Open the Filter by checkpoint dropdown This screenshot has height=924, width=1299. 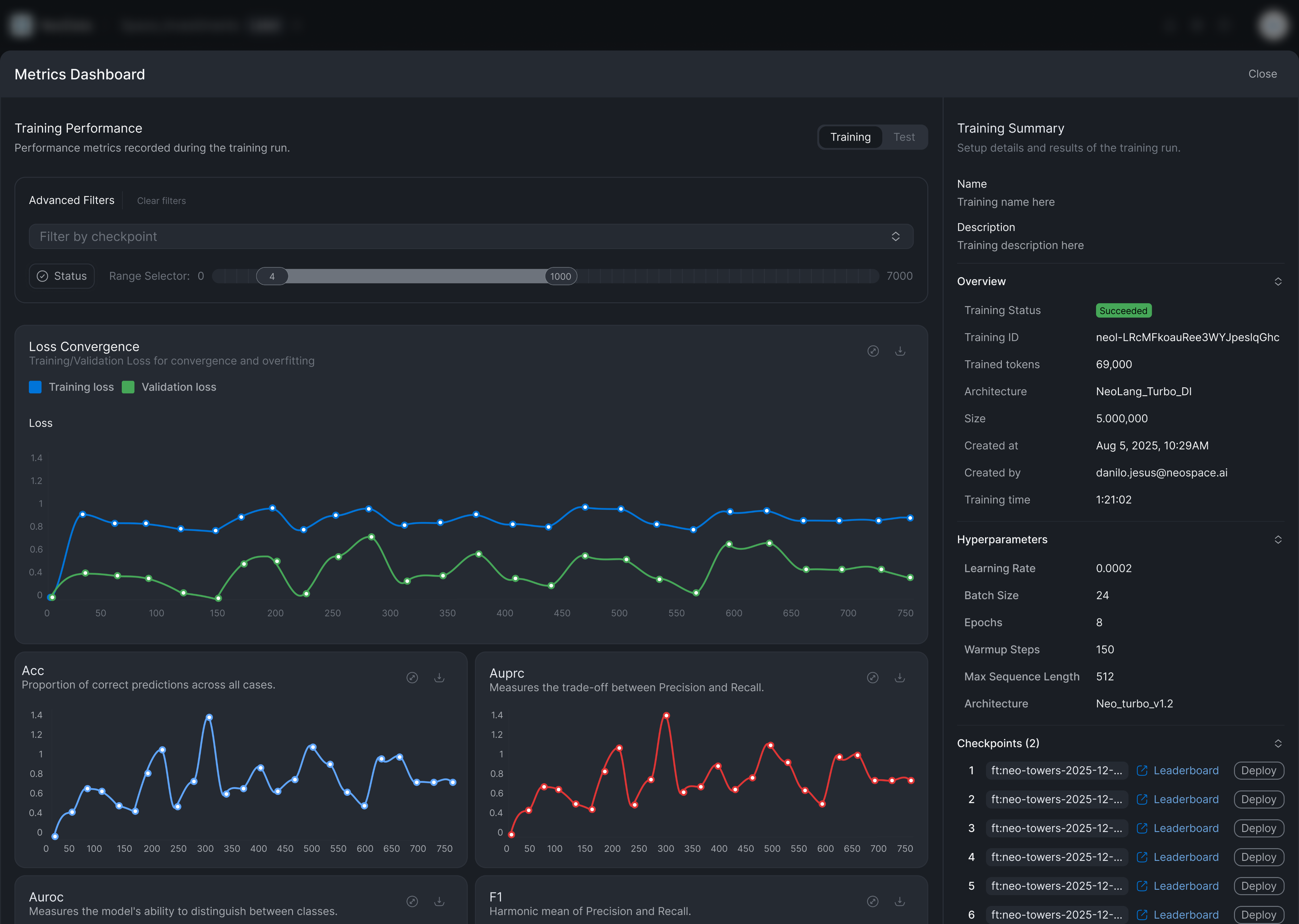point(471,236)
